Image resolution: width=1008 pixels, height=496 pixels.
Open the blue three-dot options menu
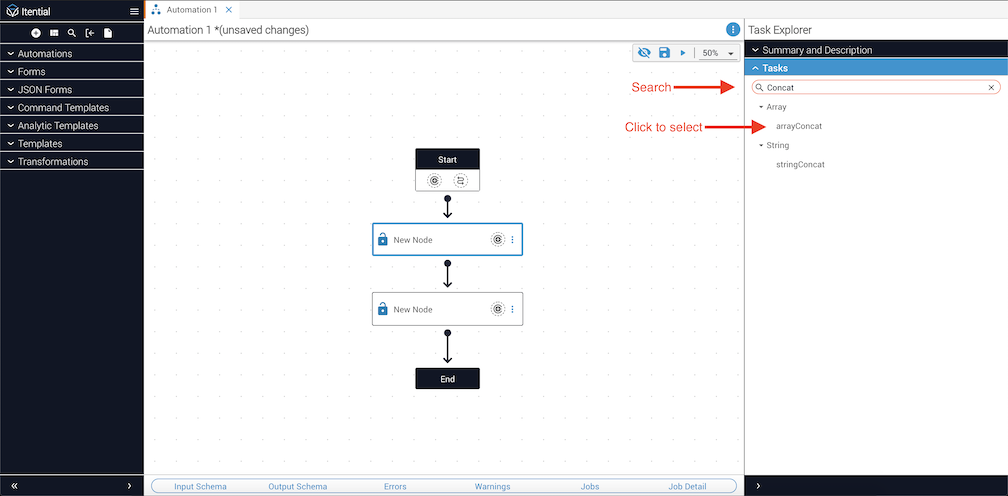tap(732, 30)
